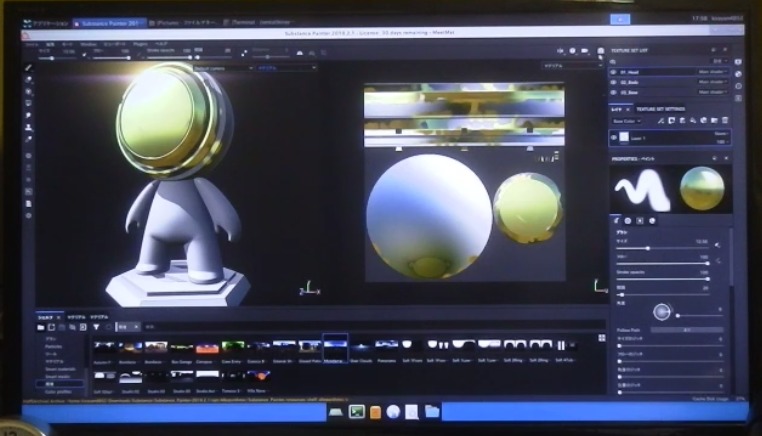
Task: Hide the 03_Base texture set
Action: 613,92
